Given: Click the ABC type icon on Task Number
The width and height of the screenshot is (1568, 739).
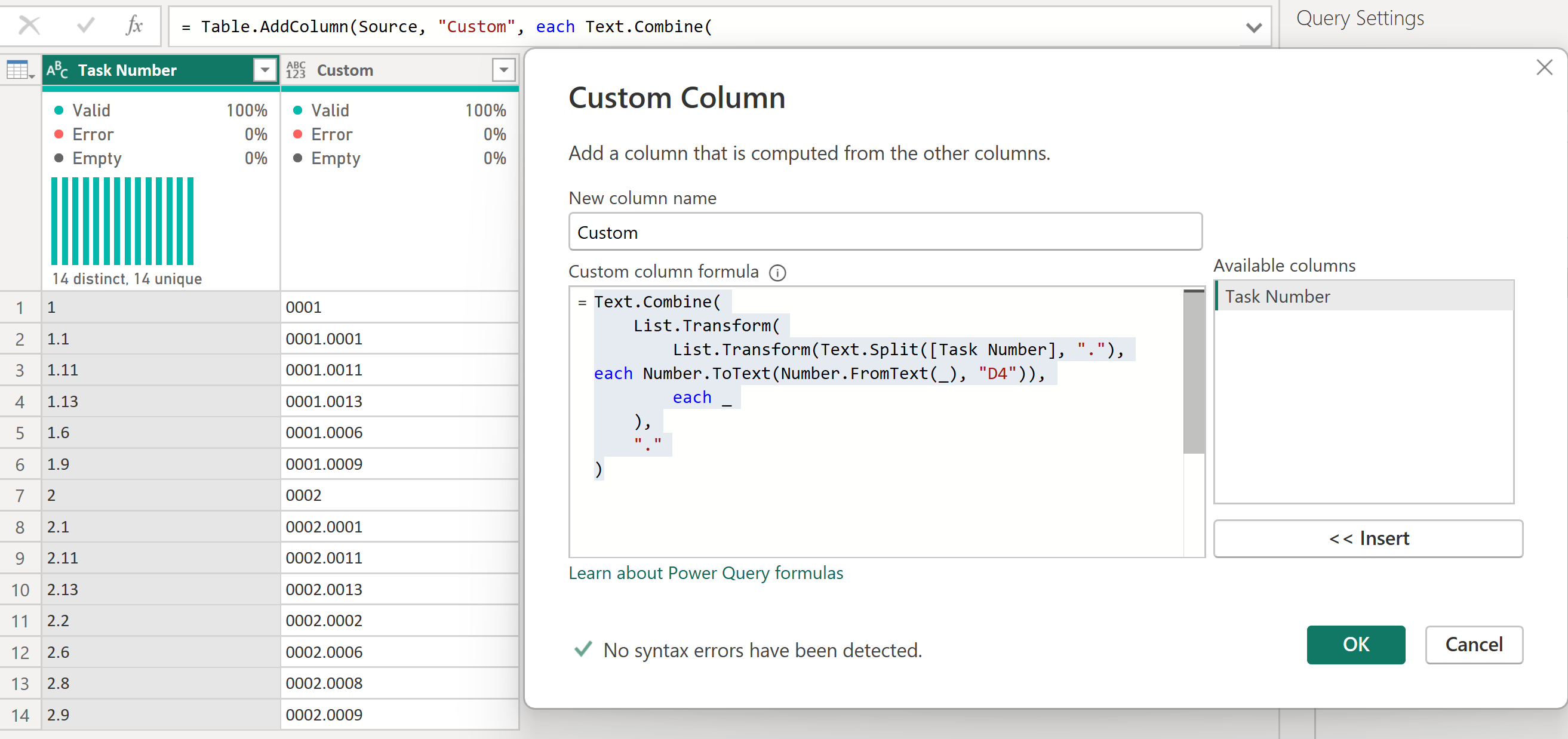Looking at the screenshot, I should click(x=57, y=70).
